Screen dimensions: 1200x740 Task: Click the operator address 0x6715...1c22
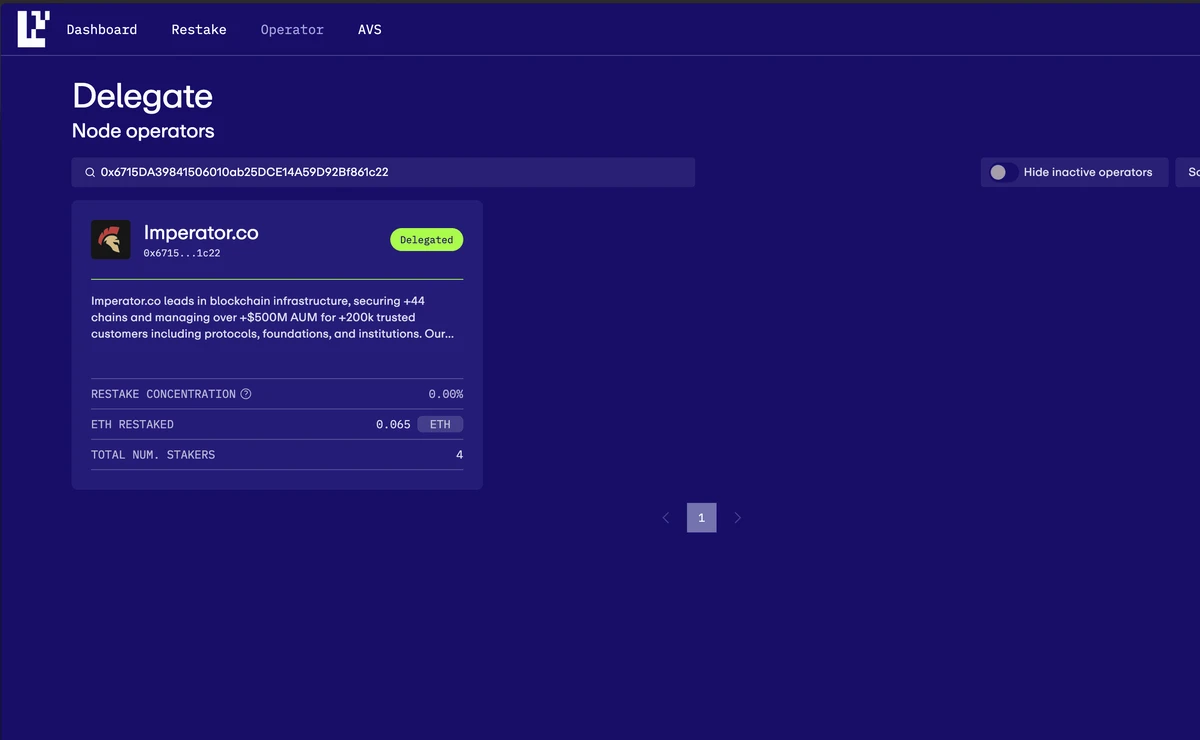[181, 254]
